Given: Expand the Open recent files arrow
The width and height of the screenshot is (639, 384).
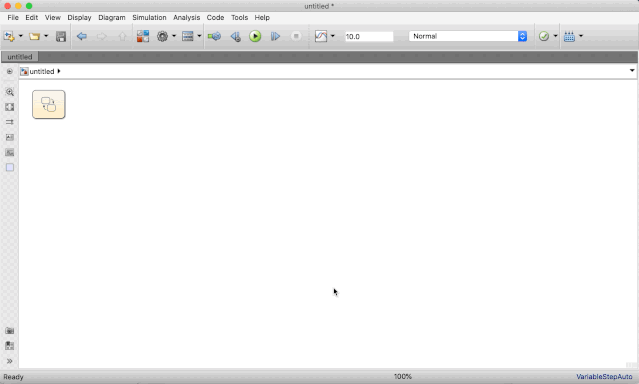Looking at the screenshot, I should point(46,36).
